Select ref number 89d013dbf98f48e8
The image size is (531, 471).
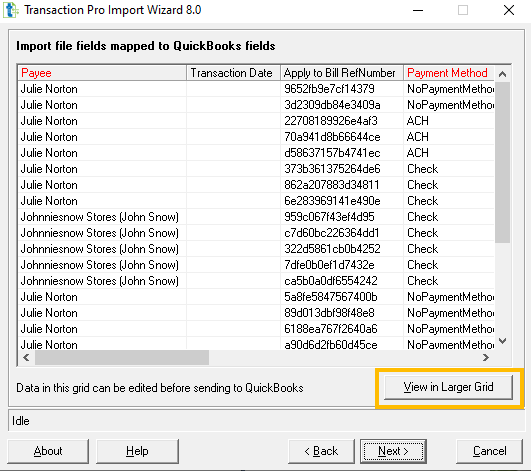[342, 313]
